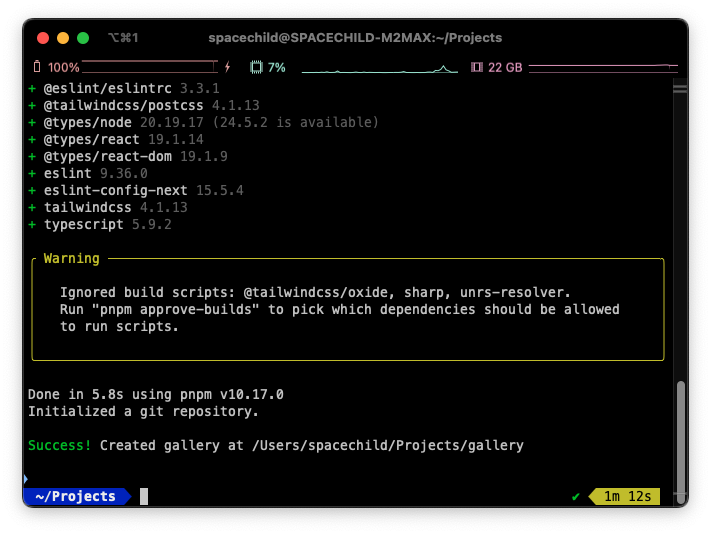Click 'Done in 5.8s using pnpm' line

pos(156,394)
